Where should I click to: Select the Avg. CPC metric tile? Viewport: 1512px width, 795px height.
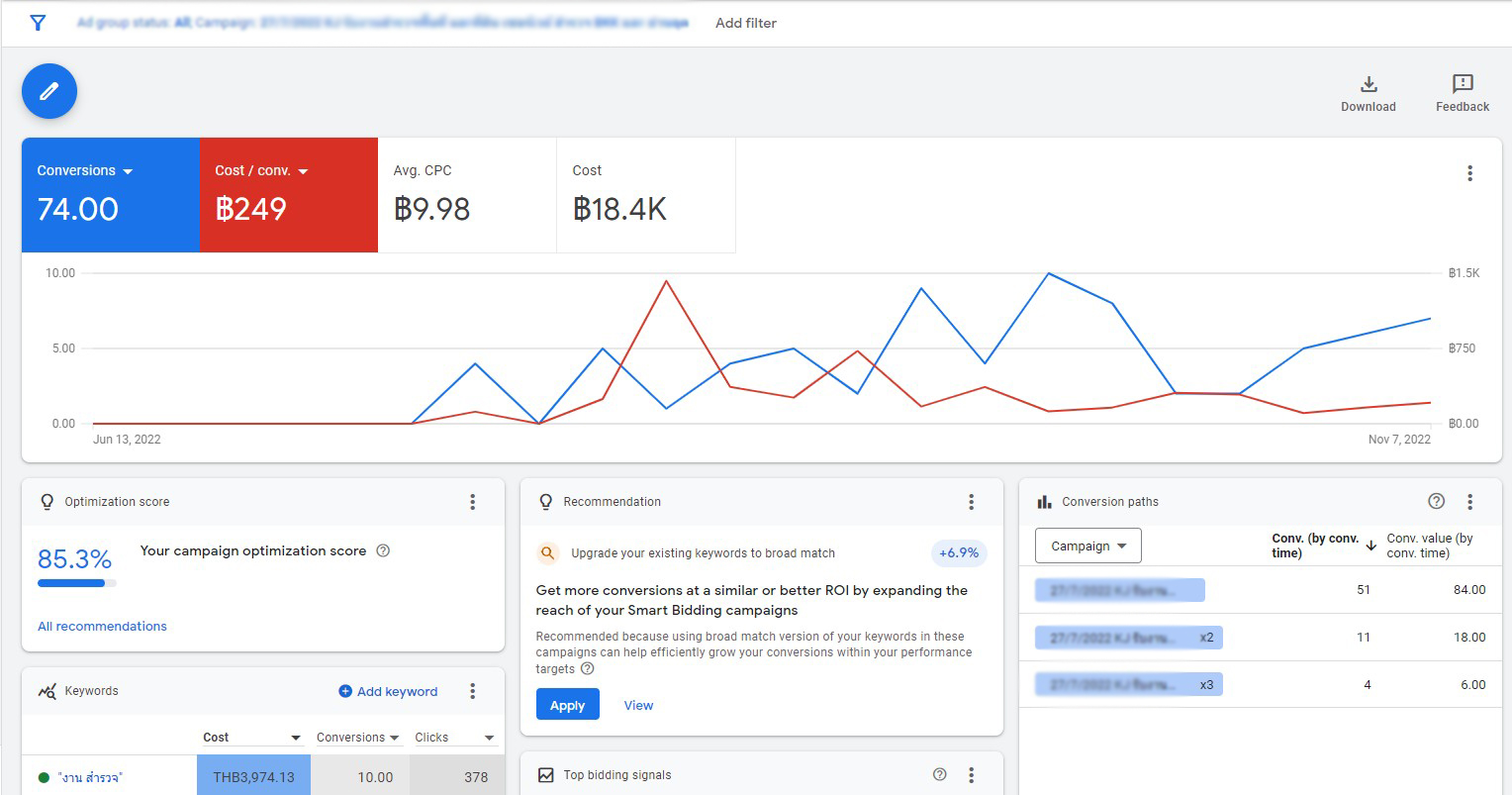tap(467, 195)
